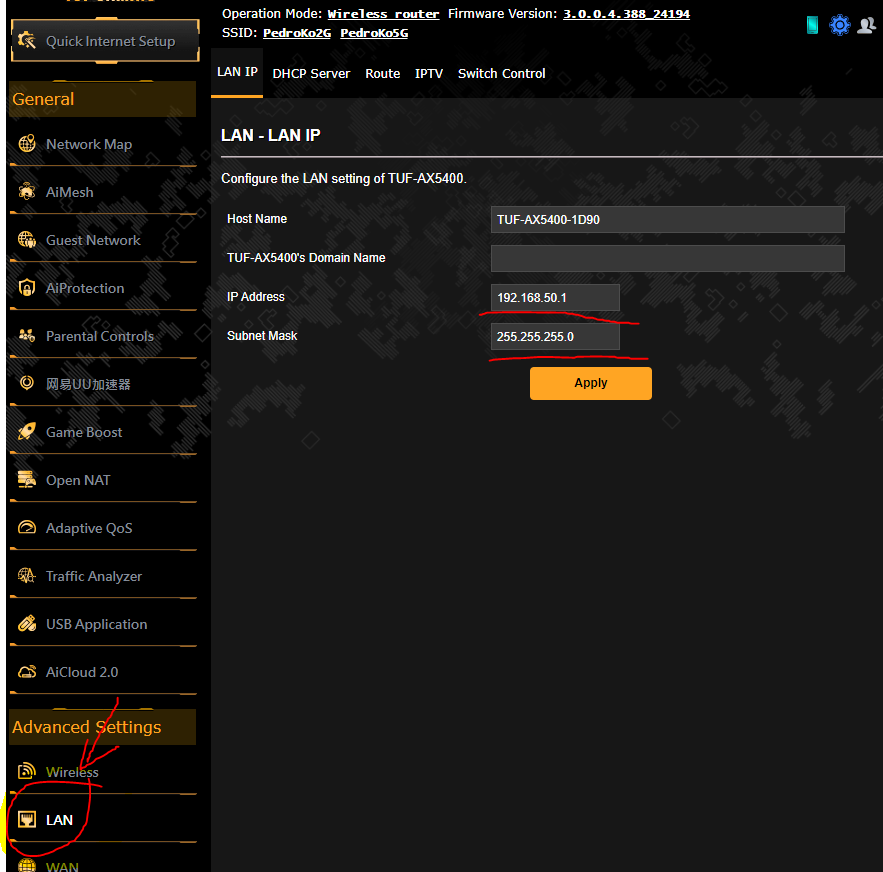
Task: Click the PedroKo5G SSID link
Action: click(x=374, y=33)
